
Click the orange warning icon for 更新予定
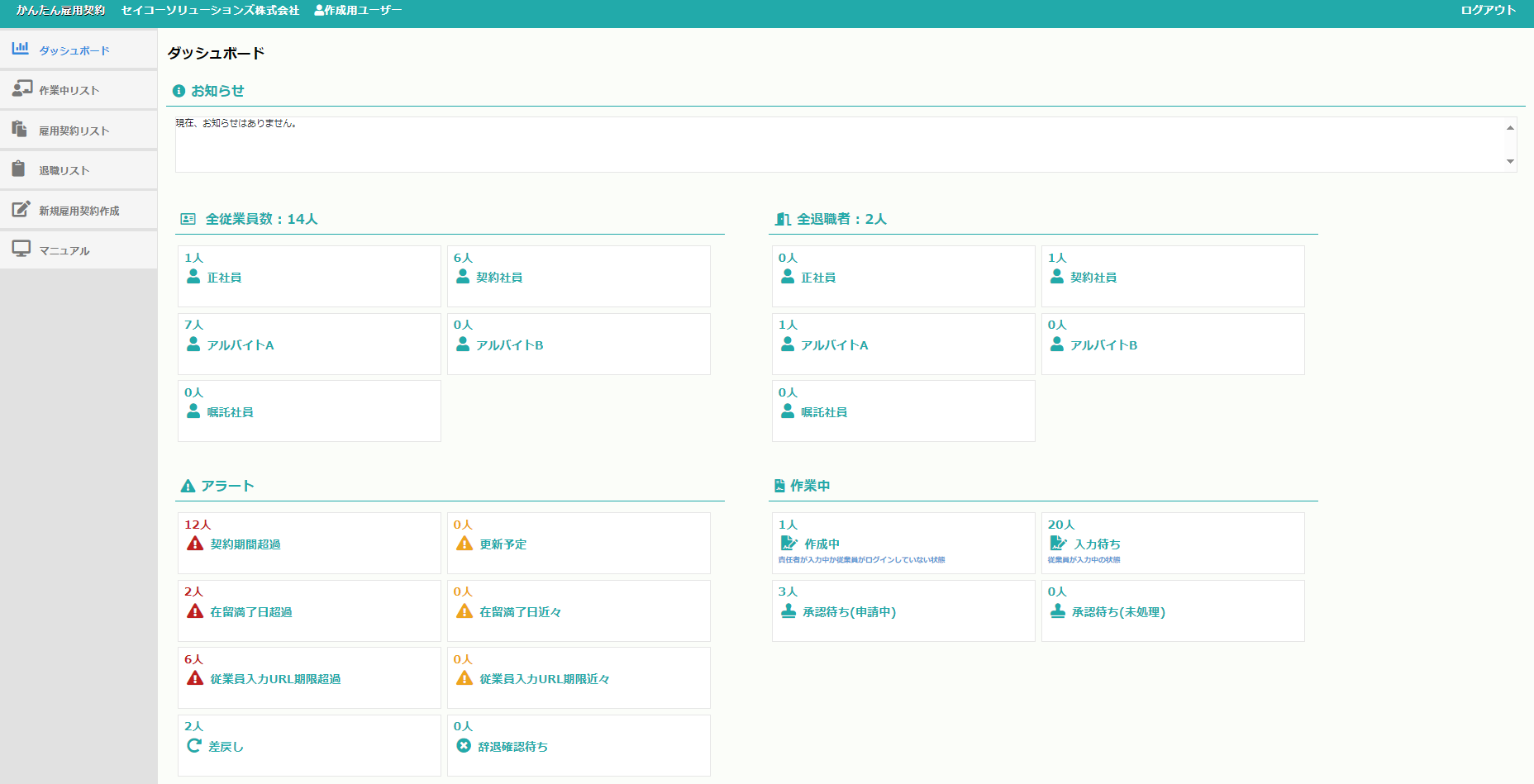[464, 544]
